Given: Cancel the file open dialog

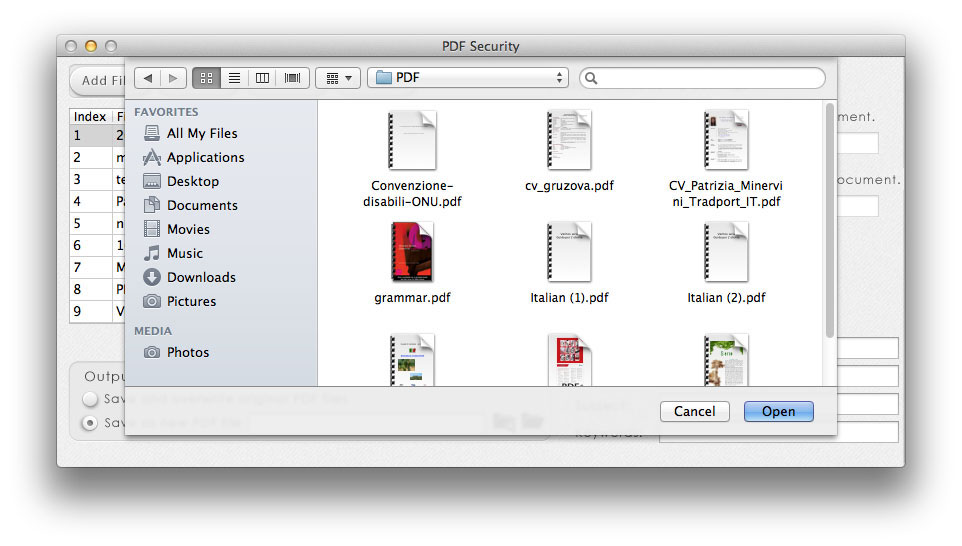Looking at the screenshot, I should click(695, 411).
